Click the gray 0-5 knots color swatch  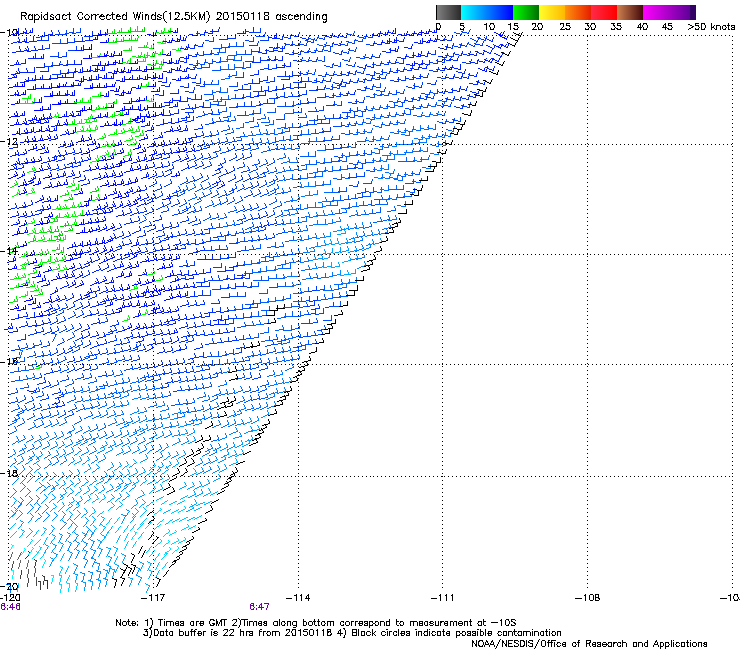coord(448,12)
